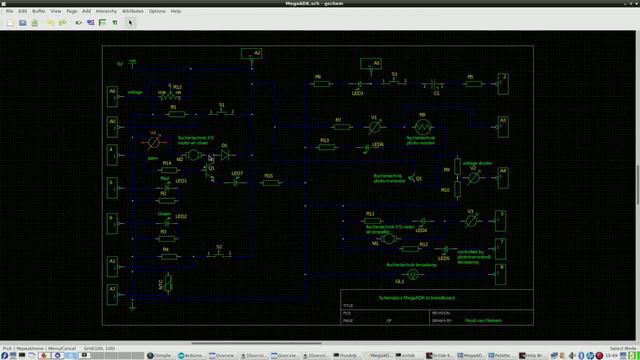Viewport: 640px width, 360px height.
Task: Open the Add menu
Action: [x=86, y=11]
